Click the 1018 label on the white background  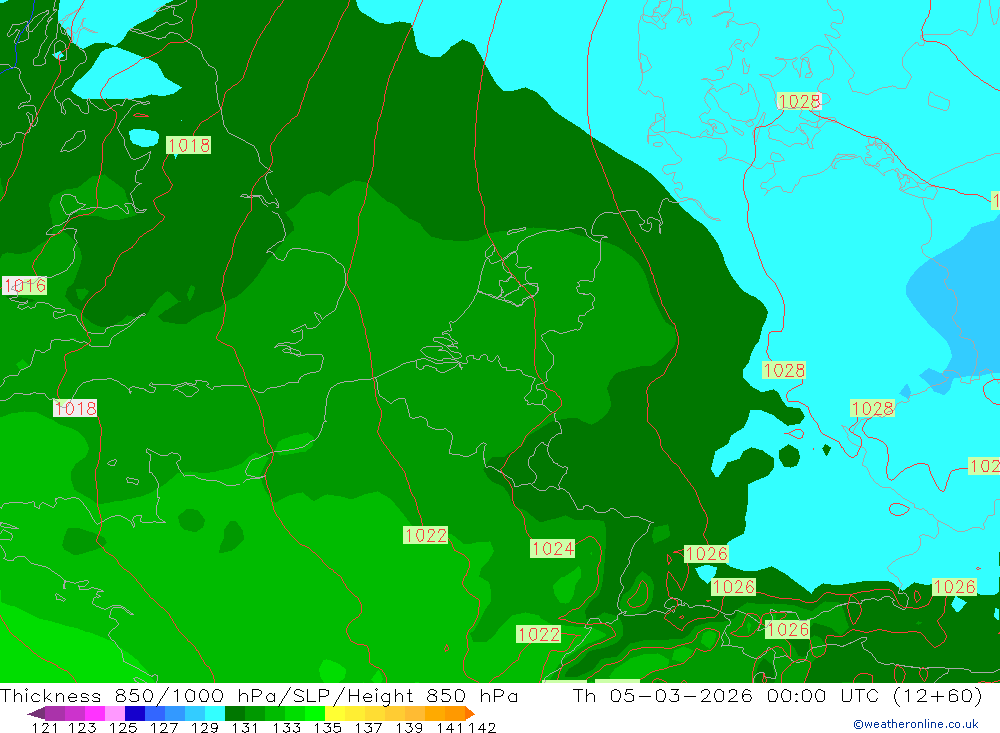75,408
